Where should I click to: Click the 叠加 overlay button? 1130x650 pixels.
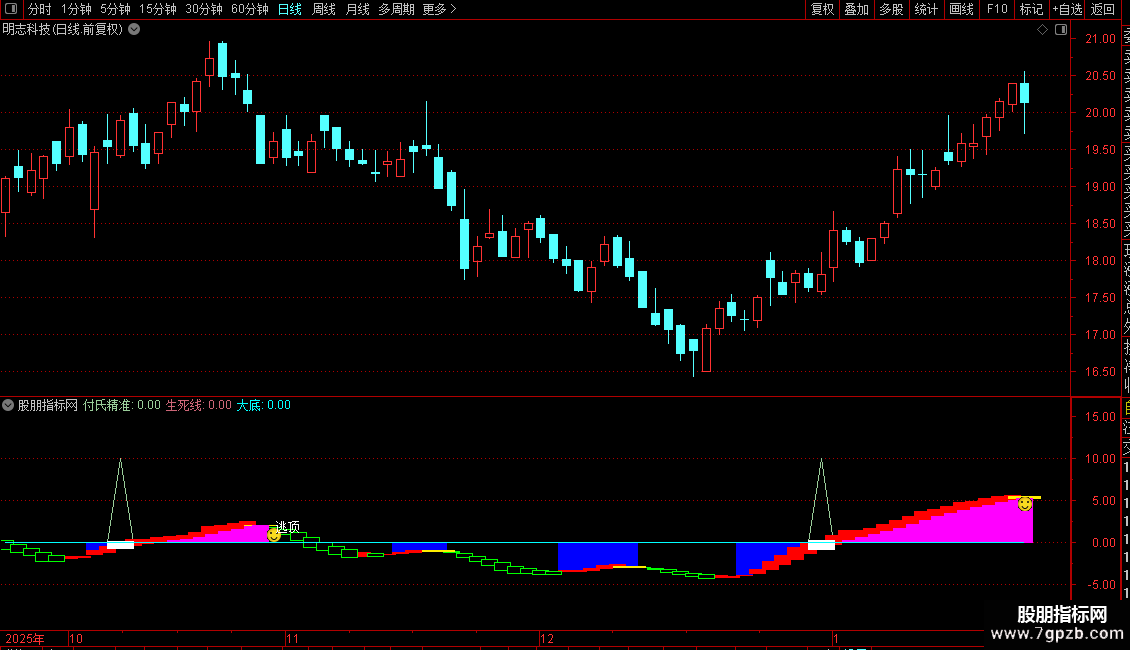pos(857,9)
